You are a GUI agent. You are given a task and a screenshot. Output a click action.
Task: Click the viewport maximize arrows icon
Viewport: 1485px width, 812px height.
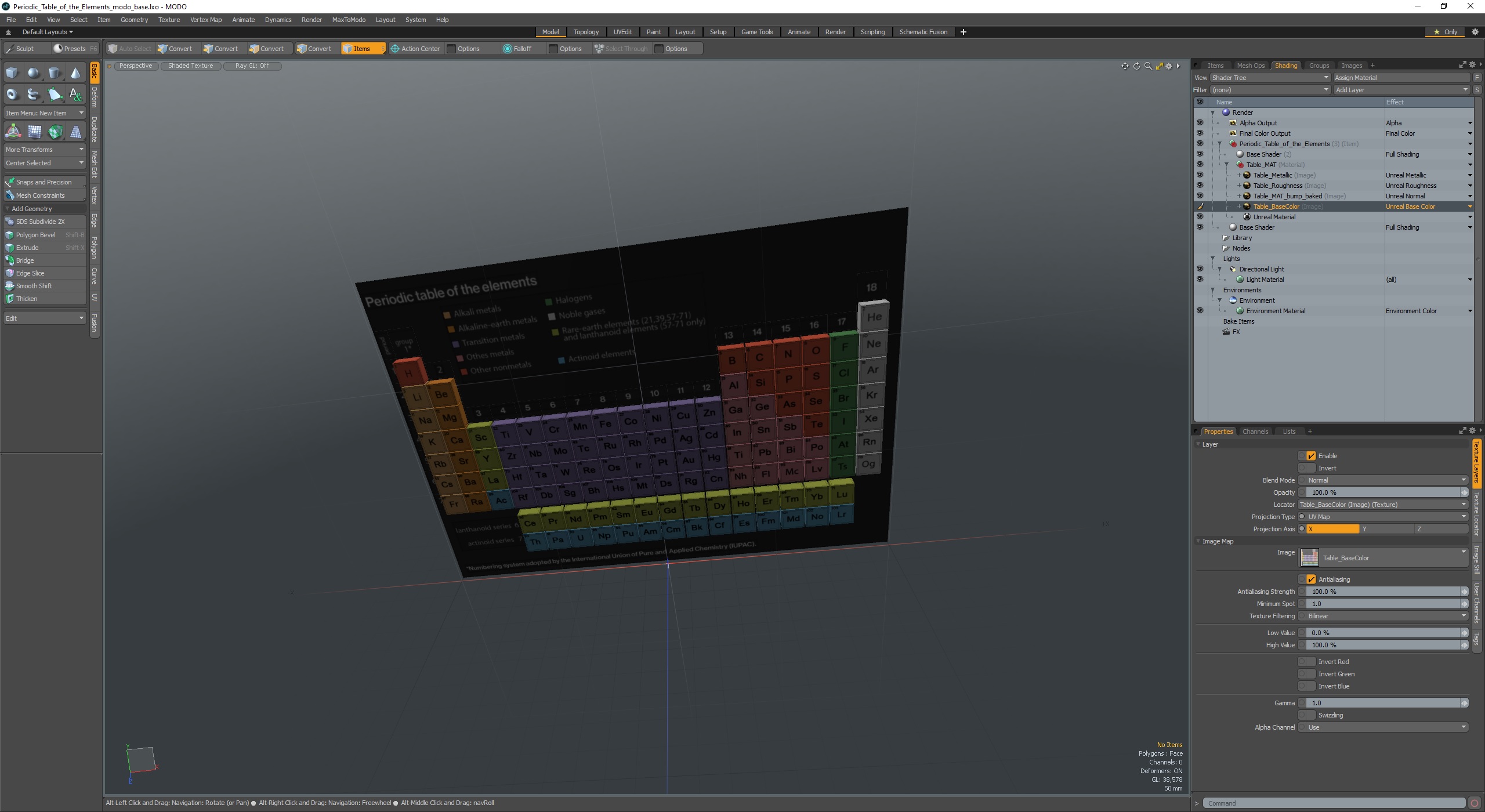pyautogui.click(x=1158, y=66)
